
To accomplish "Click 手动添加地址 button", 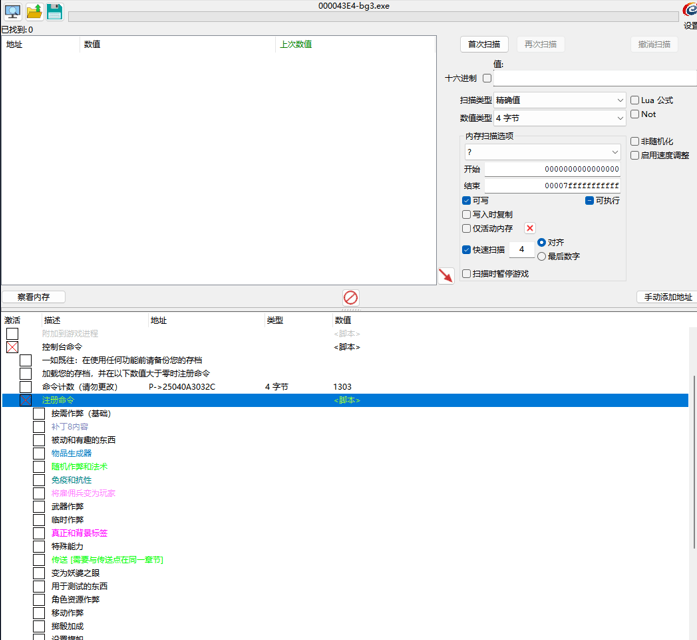I will pyautogui.click(x=668, y=297).
